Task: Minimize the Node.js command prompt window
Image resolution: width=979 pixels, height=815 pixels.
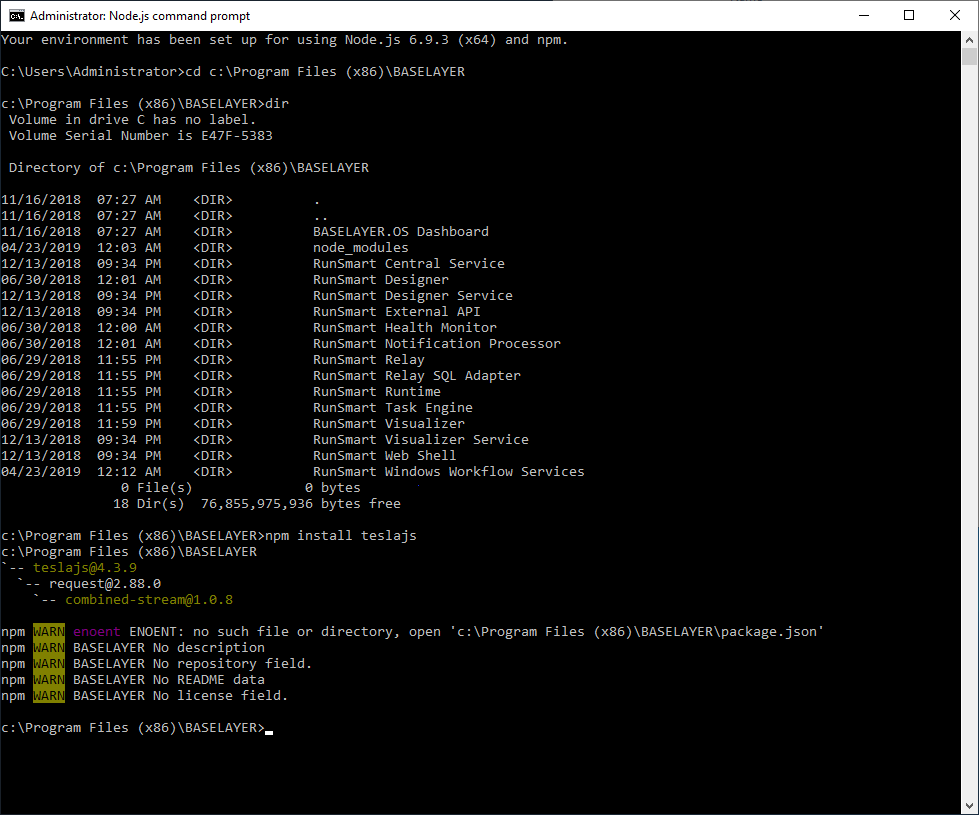Action: [x=864, y=16]
